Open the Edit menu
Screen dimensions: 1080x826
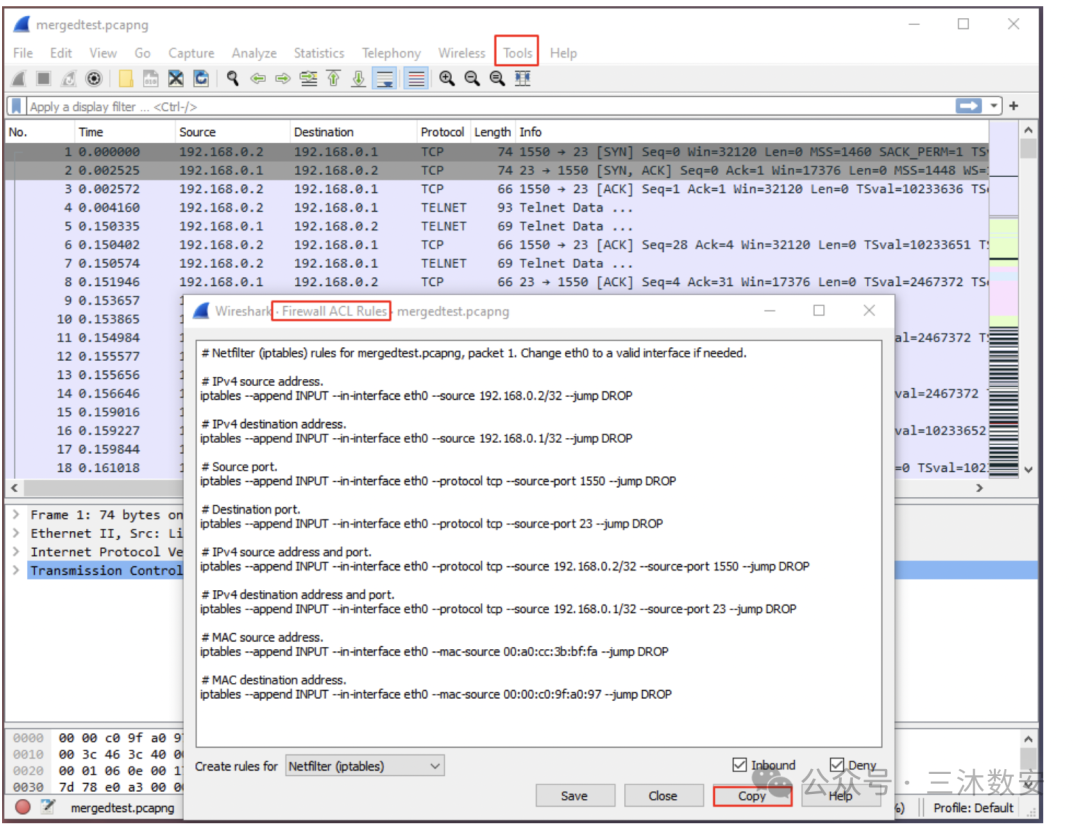coord(61,53)
